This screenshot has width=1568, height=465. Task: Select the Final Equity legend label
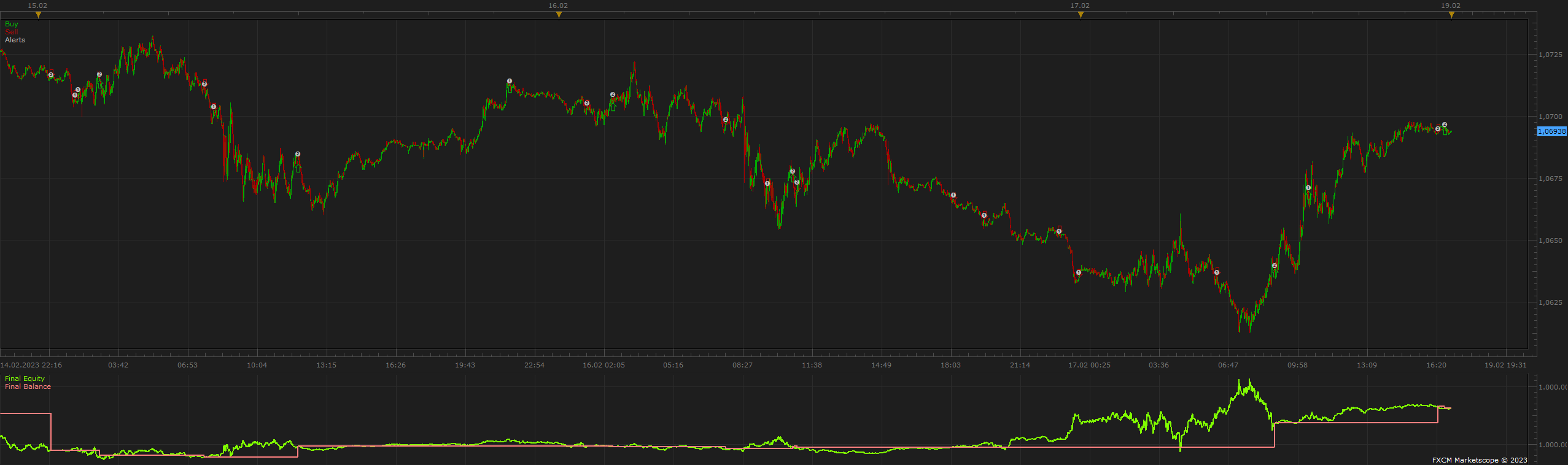pyautogui.click(x=25, y=379)
